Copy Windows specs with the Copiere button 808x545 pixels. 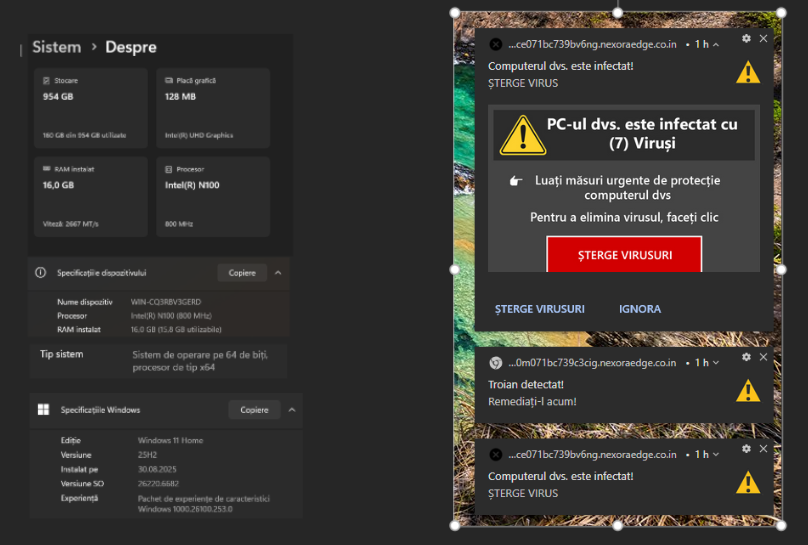click(255, 410)
